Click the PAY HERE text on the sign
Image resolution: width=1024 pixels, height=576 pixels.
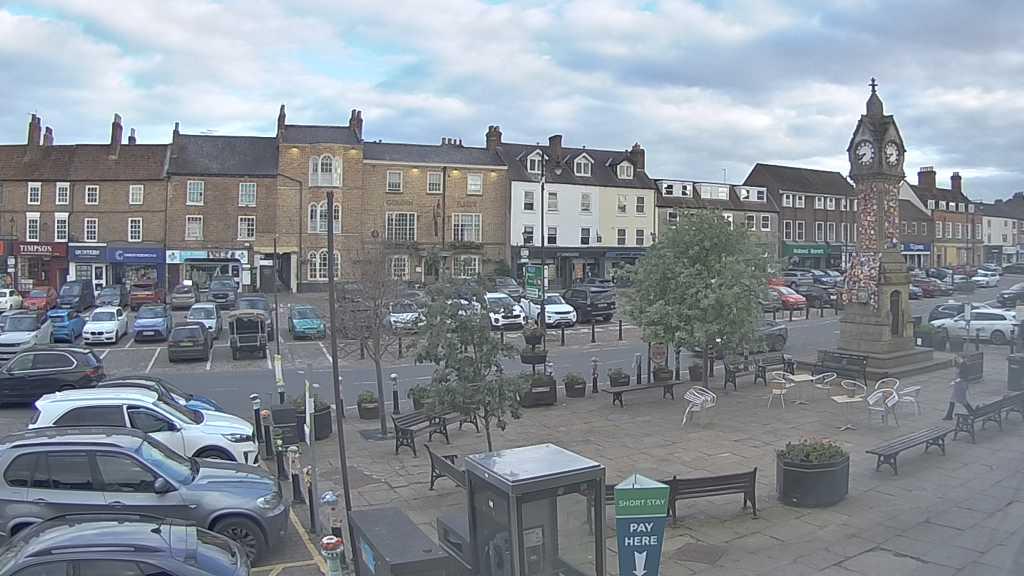(641, 534)
